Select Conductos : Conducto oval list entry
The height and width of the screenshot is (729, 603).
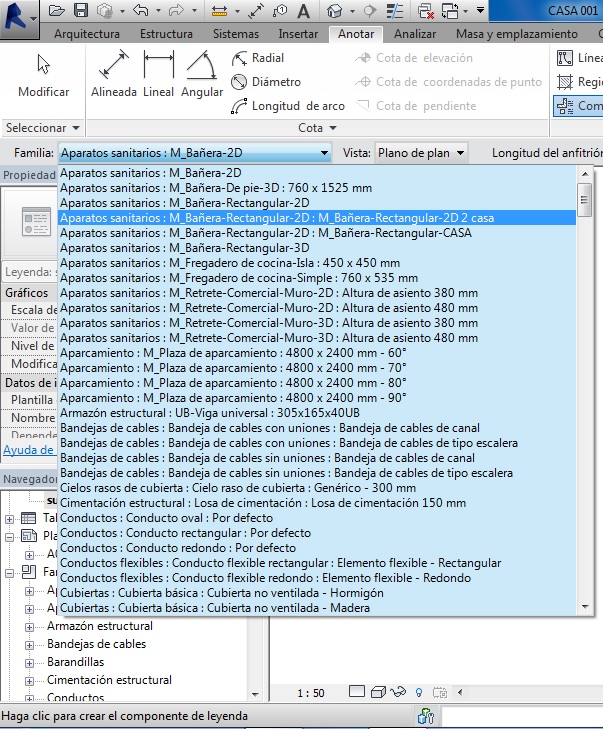tap(165, 518)
